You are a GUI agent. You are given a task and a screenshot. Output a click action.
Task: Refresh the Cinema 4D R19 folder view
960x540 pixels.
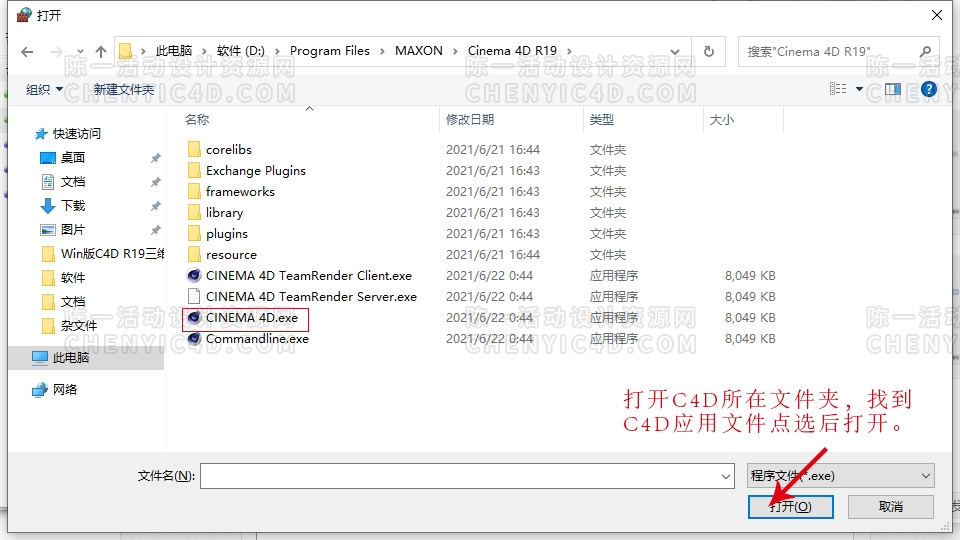click(709, 51)
